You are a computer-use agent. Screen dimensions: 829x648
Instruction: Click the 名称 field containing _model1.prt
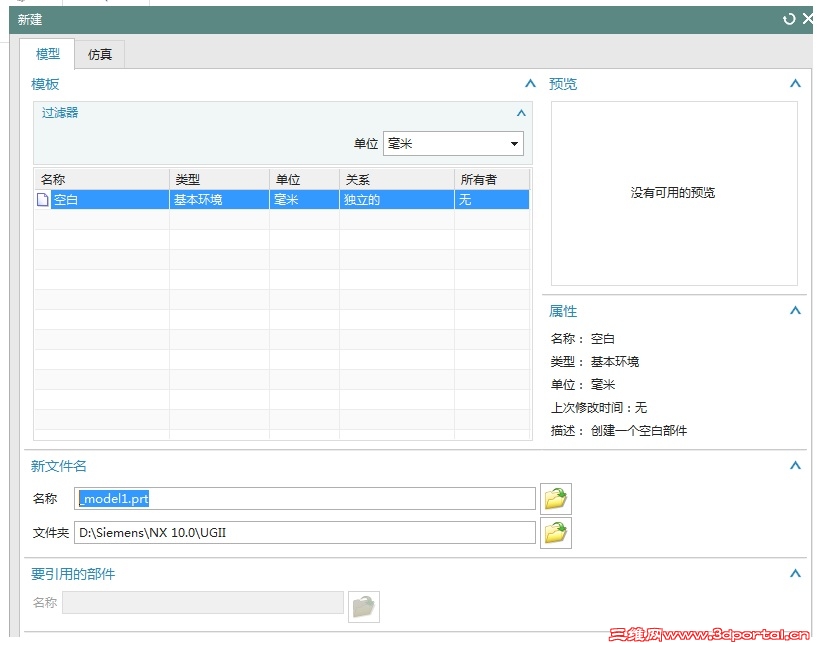pyautogui.click(x=305, y=498)
